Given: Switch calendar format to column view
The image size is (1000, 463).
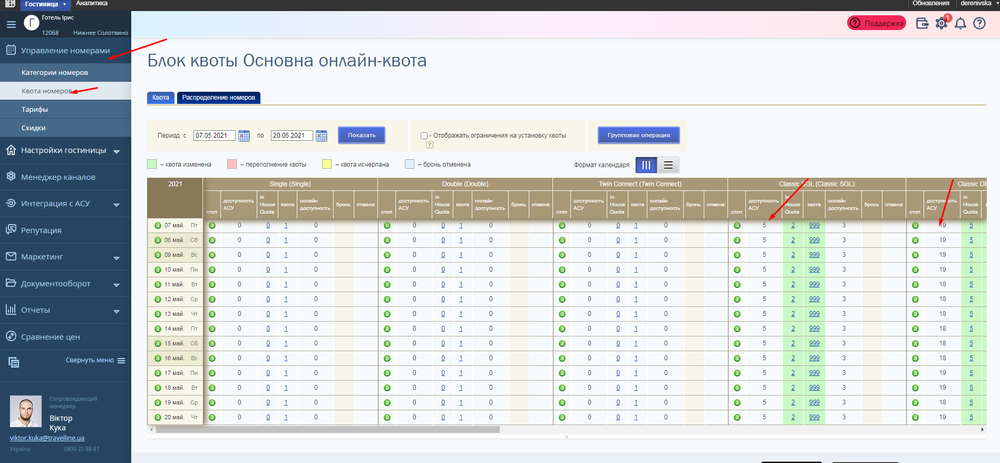Looking at the screenshot, I should [646, 165].
